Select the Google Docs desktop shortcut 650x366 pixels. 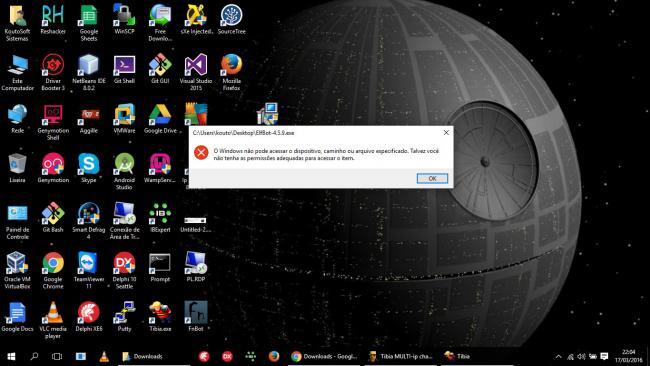pyautogui.click(x=17, y=317)
